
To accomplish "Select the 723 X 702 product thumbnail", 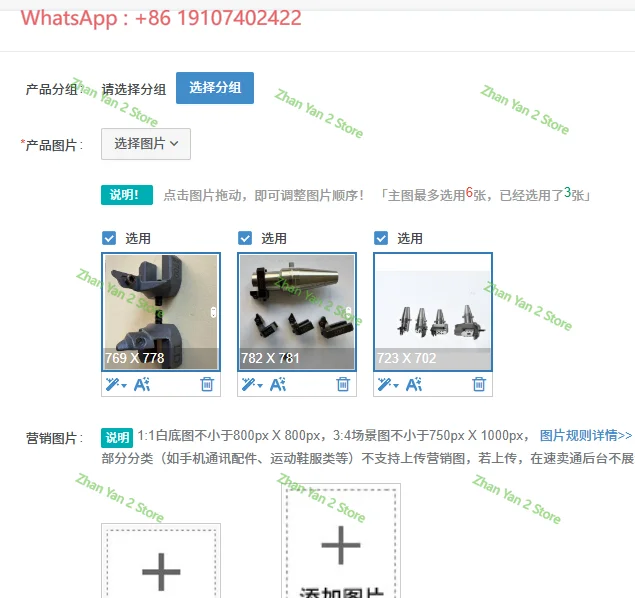I will (433, 312).
